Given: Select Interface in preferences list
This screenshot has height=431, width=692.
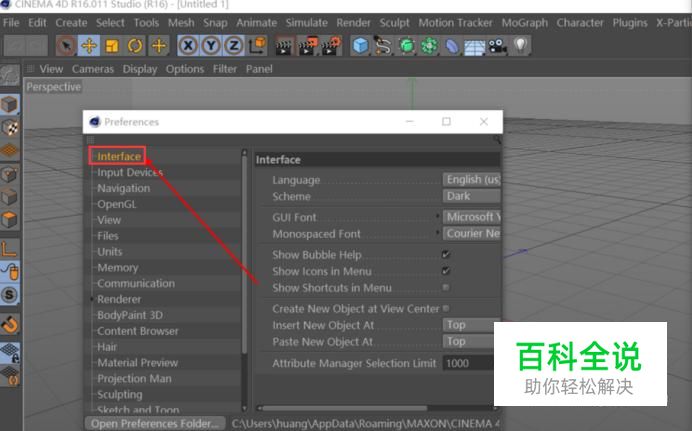Looking at the screenshot, I should pyautogui.click(x=119, y=156).
